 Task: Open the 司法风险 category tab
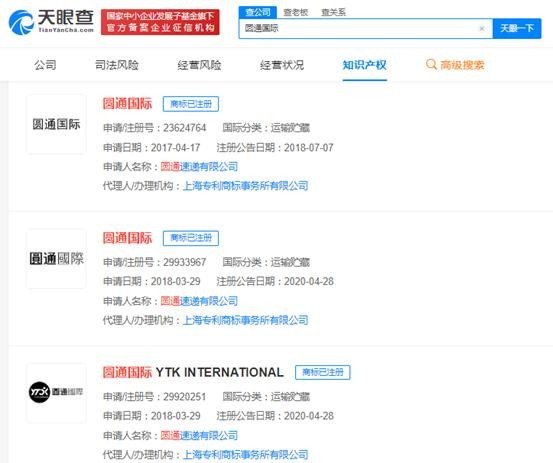click(117, 65)
